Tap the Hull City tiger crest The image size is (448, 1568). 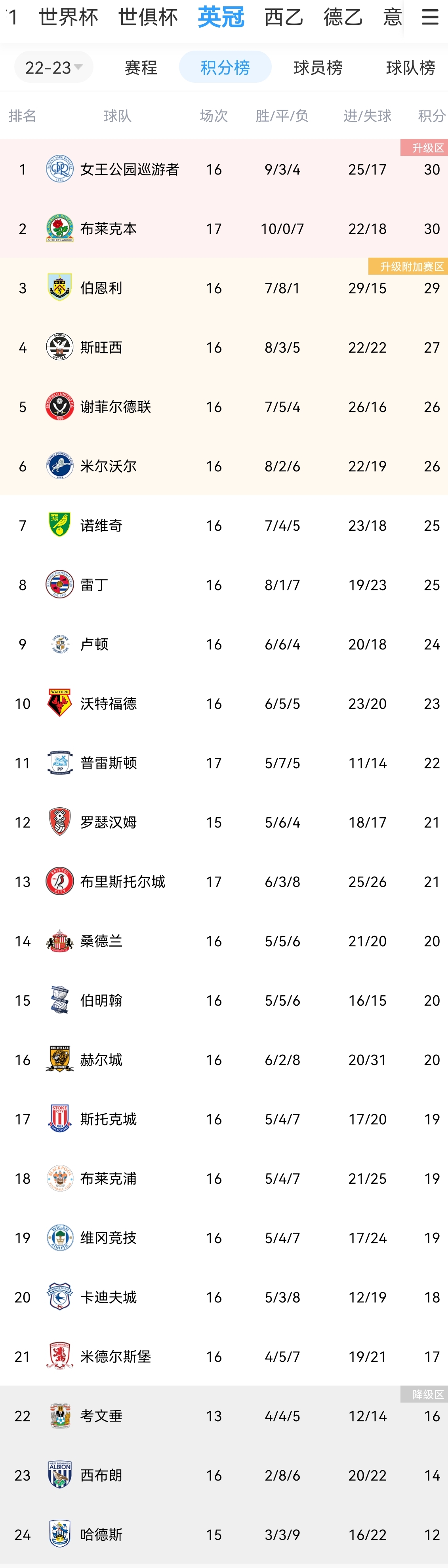coord(60,1060)
